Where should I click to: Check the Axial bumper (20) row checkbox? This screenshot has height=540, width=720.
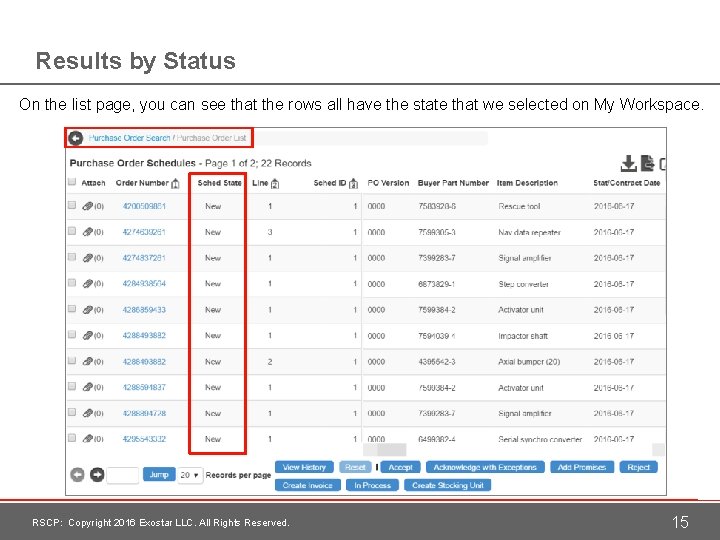(72, 360)
